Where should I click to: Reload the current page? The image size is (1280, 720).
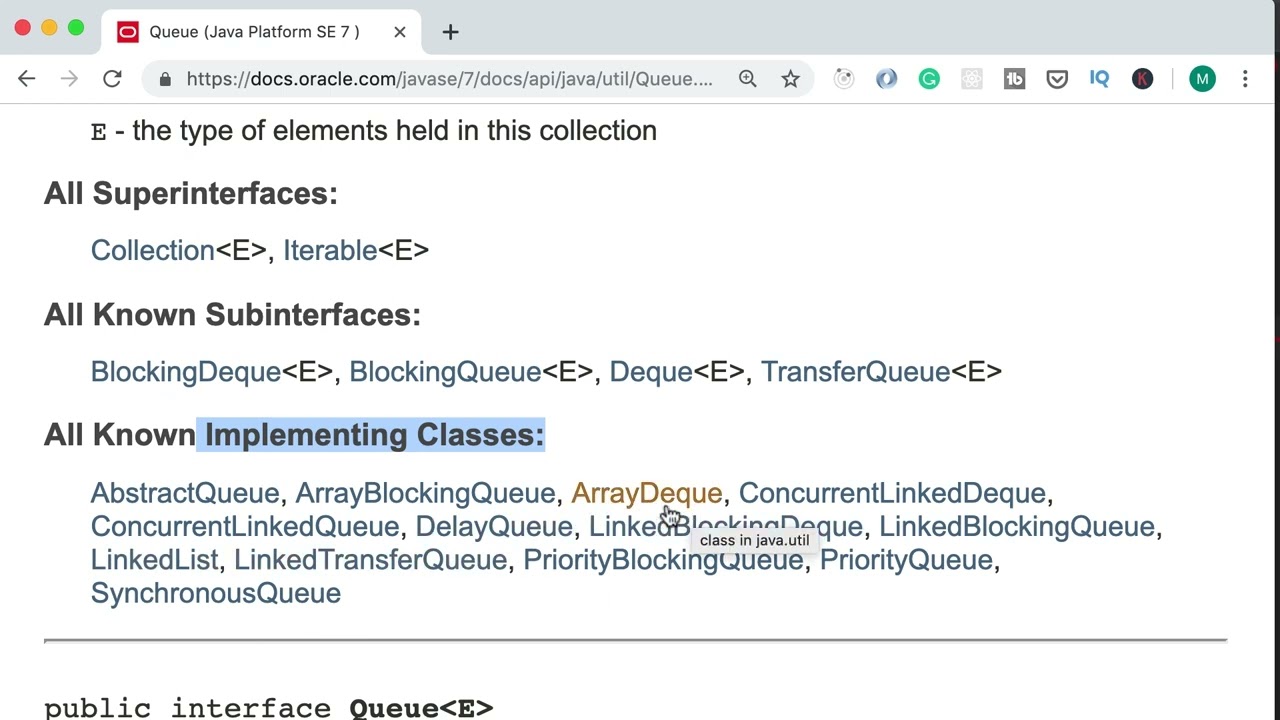(112, 79)
